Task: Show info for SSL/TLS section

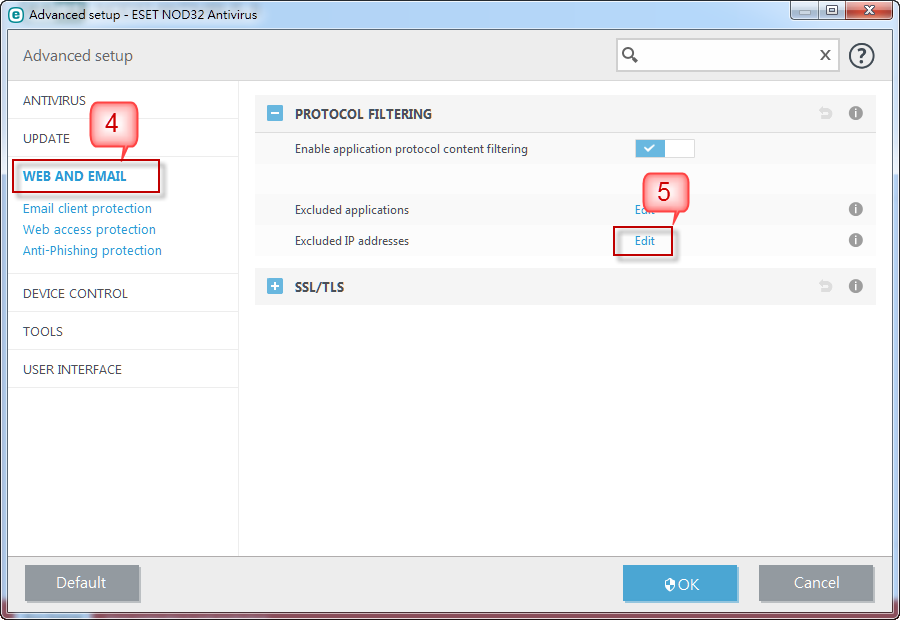Action: [855, 286]
